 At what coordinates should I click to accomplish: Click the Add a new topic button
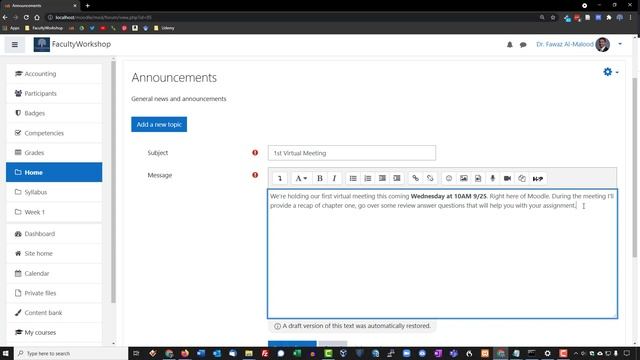(159, 124)
